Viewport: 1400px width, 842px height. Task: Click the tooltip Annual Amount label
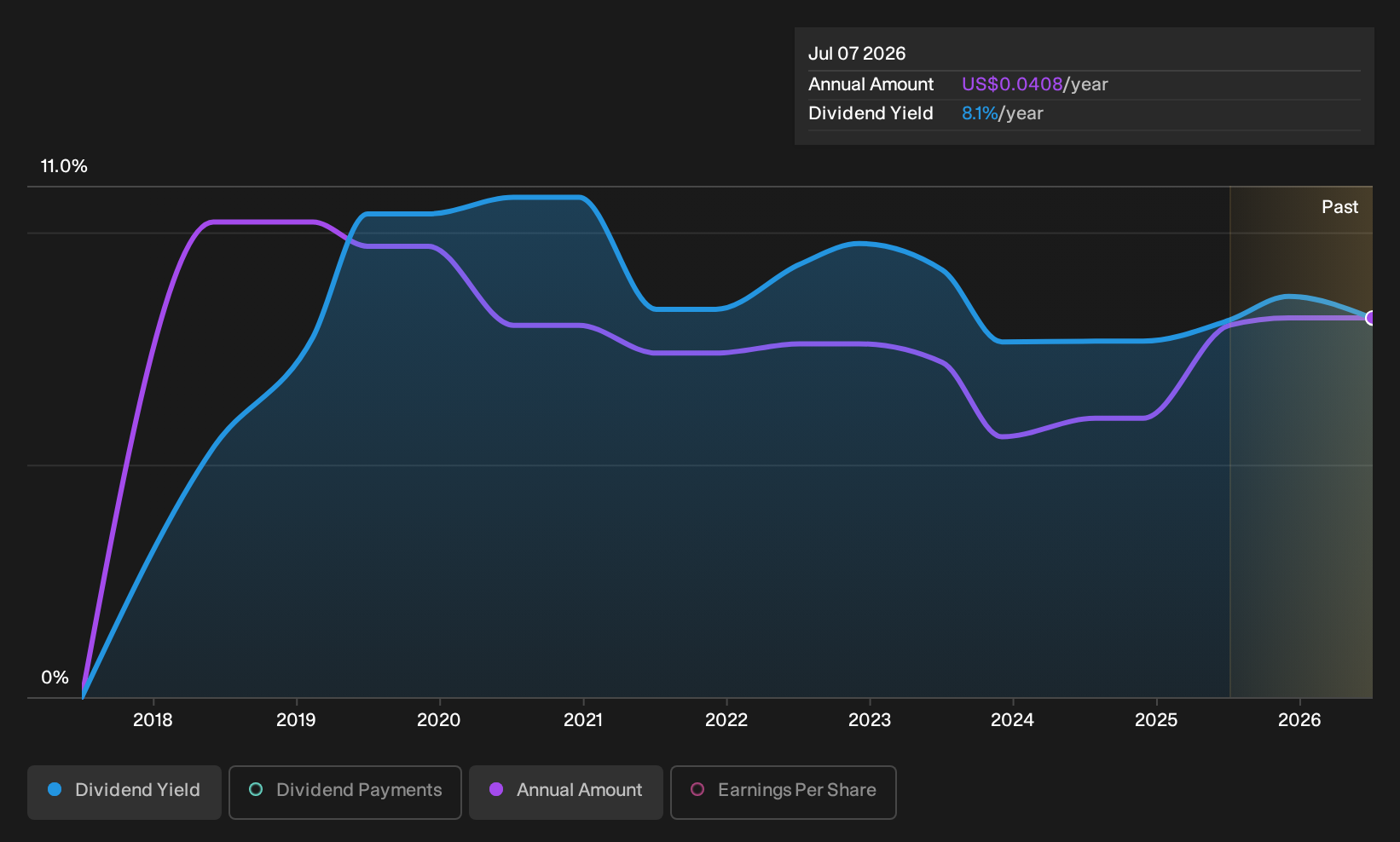click(871, 84)
